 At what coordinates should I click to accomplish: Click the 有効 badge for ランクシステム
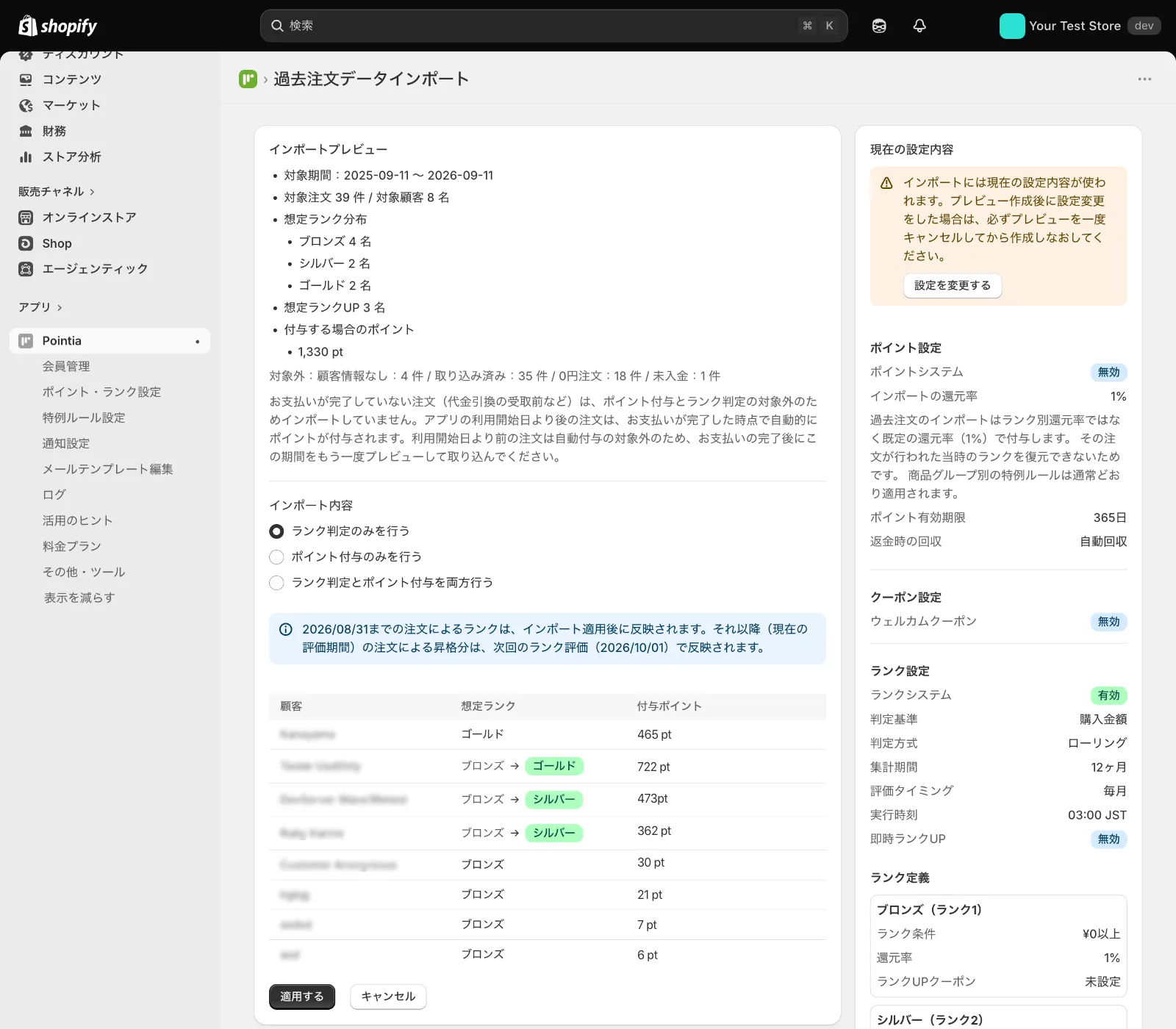(1108, 695)
